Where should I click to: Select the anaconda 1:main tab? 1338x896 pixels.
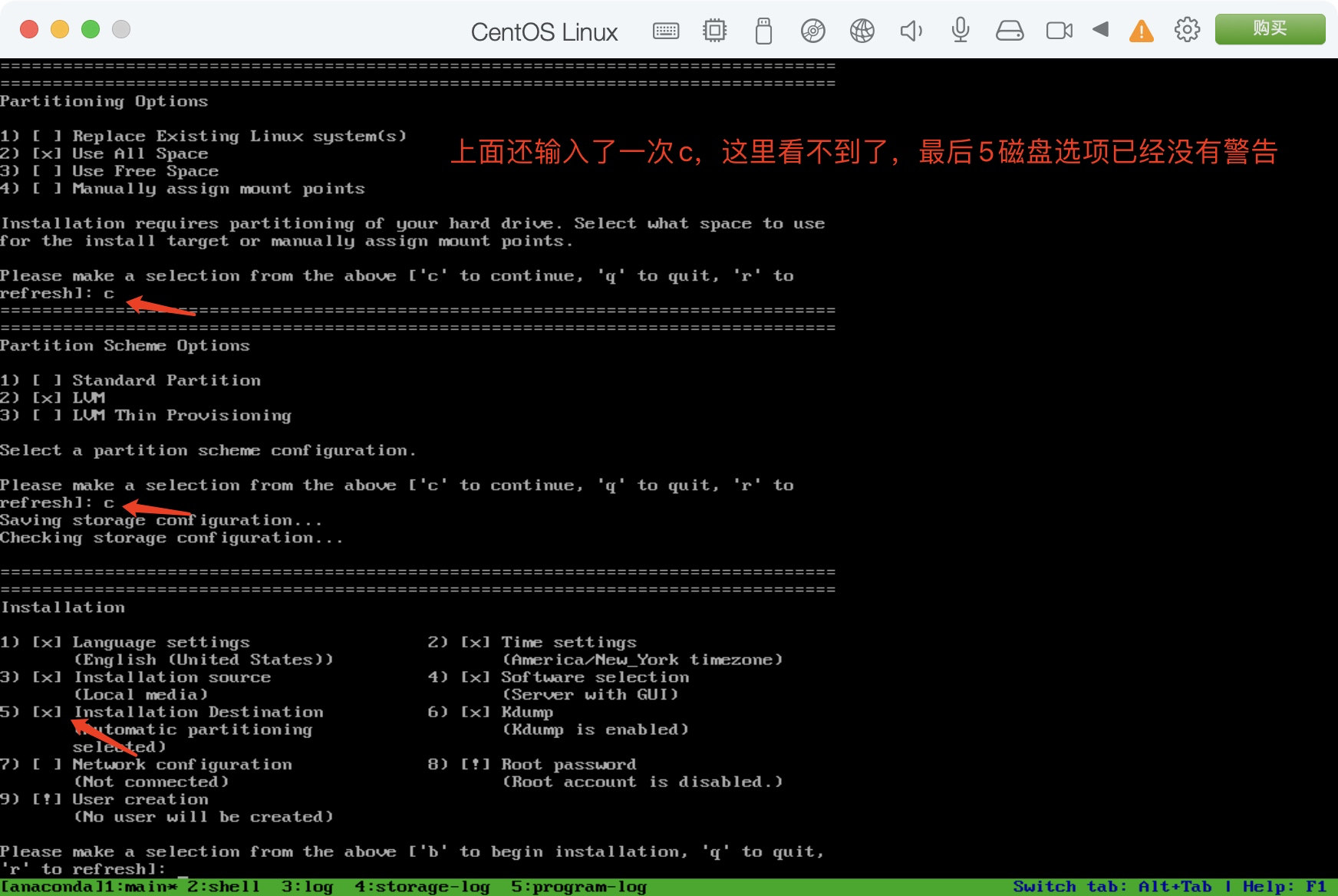(x=89, y=887)
